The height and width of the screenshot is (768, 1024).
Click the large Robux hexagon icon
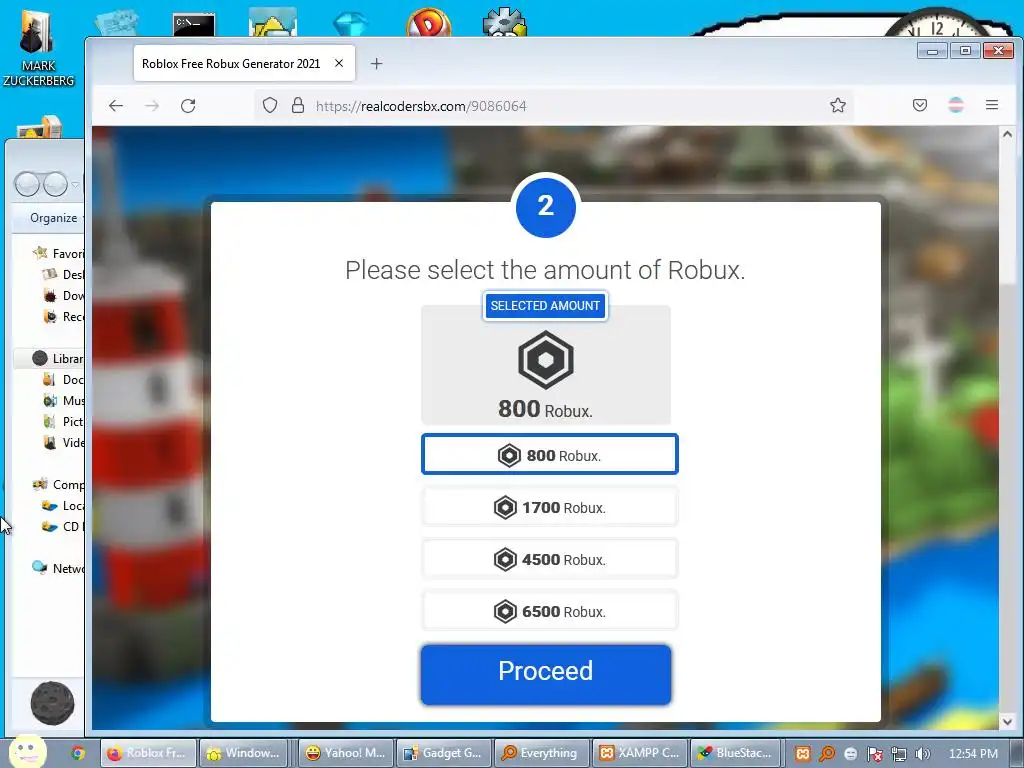coord(546,360)
